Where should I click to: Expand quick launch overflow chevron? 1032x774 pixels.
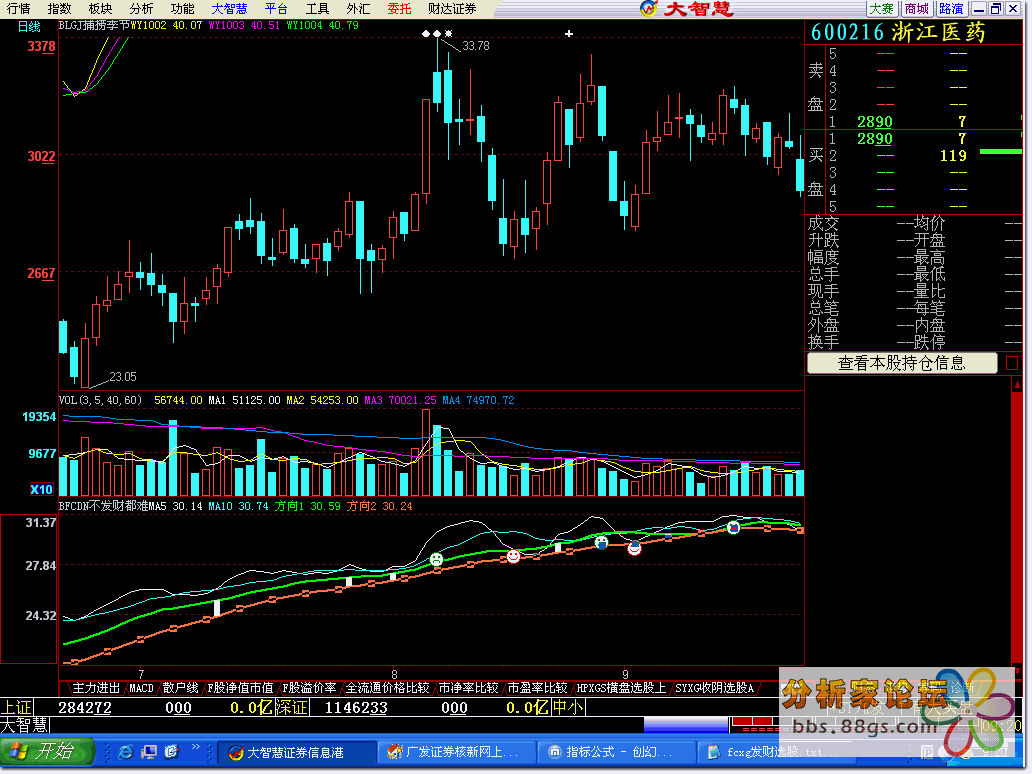coord(195,747)
